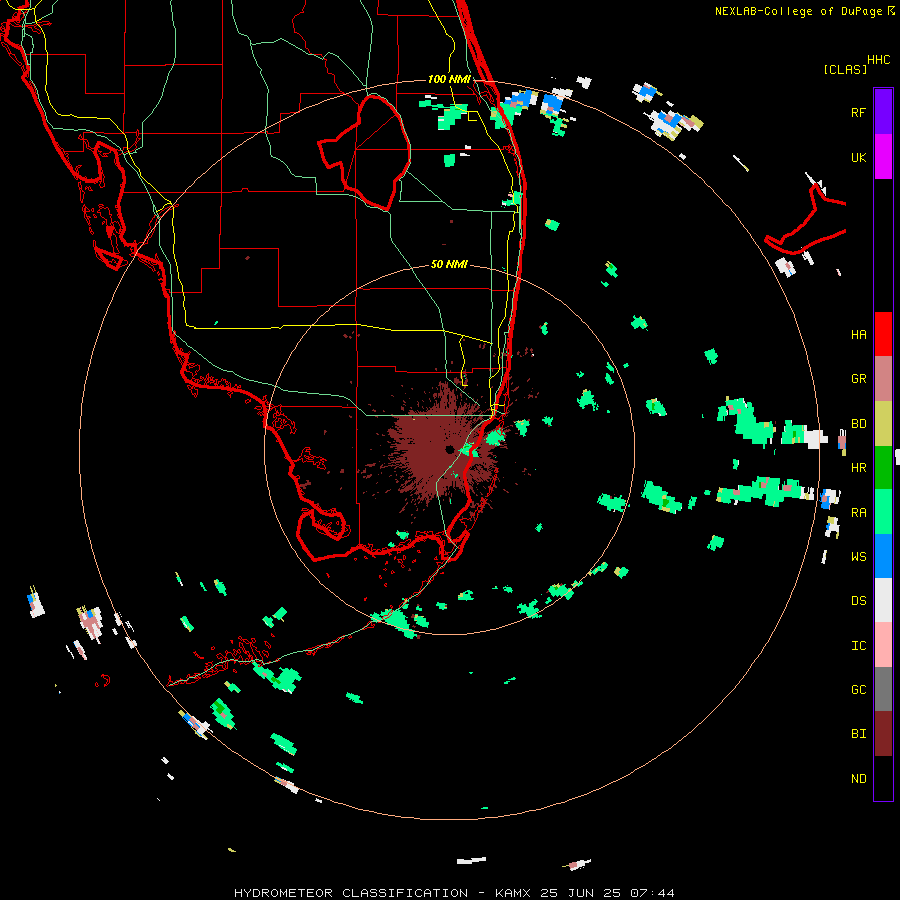The height and width of the screenshot is (900, 900).
Task: Click the HHC product label
Action: click(879, 60)
